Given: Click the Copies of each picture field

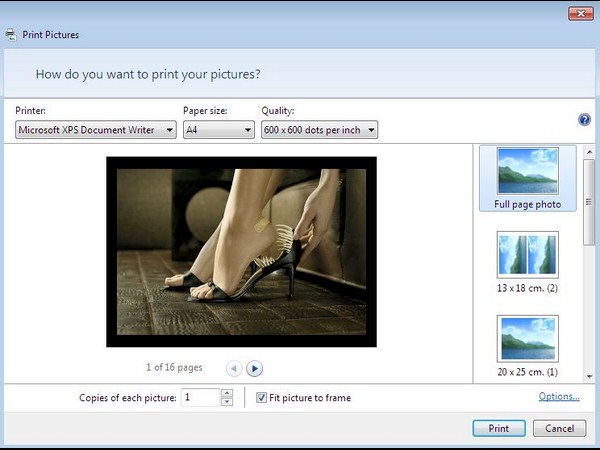Looking at the screenshot, I should (x=199, y=398).
